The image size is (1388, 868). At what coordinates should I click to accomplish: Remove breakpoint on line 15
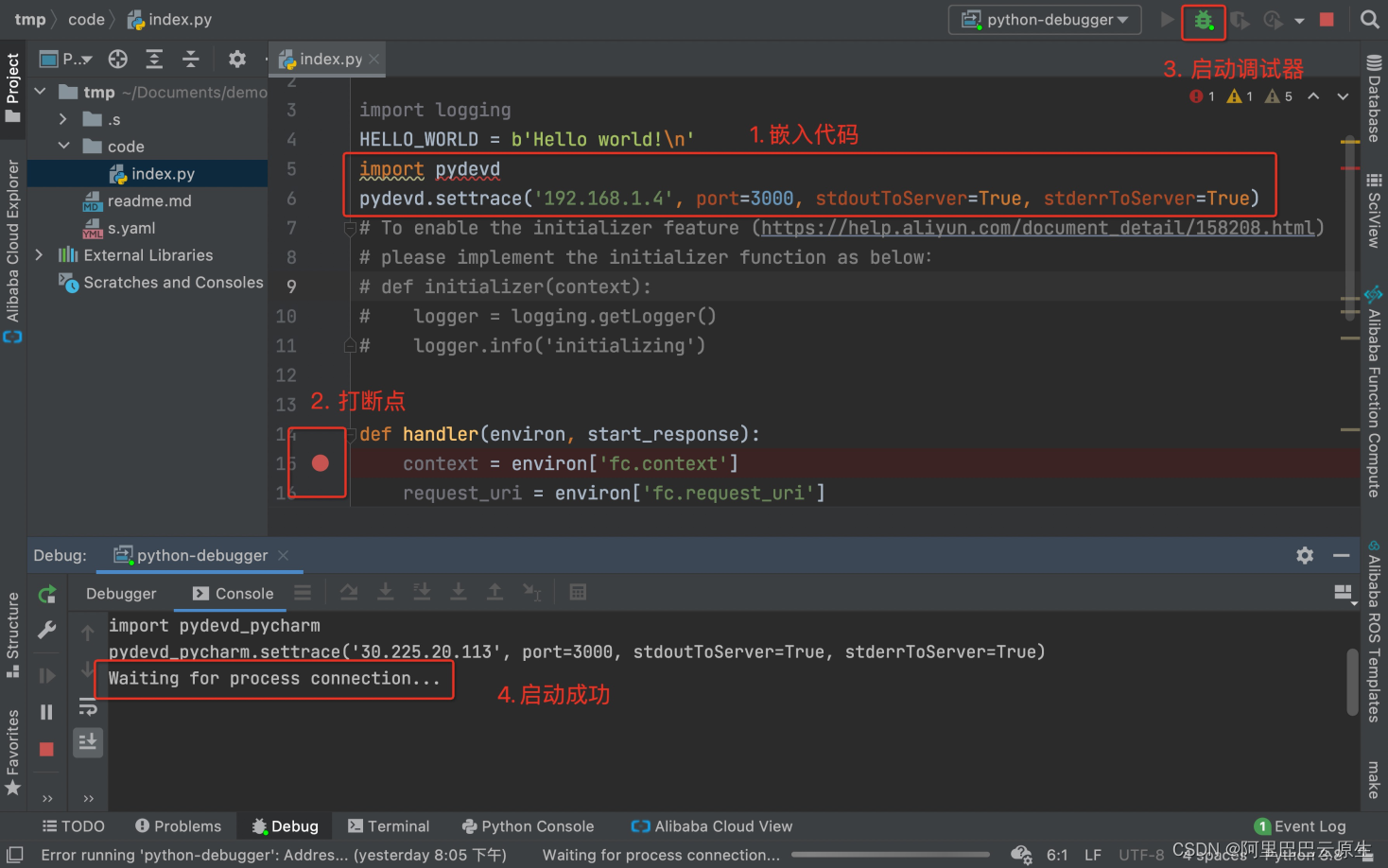pyautogui.click(x=321, y=463)
